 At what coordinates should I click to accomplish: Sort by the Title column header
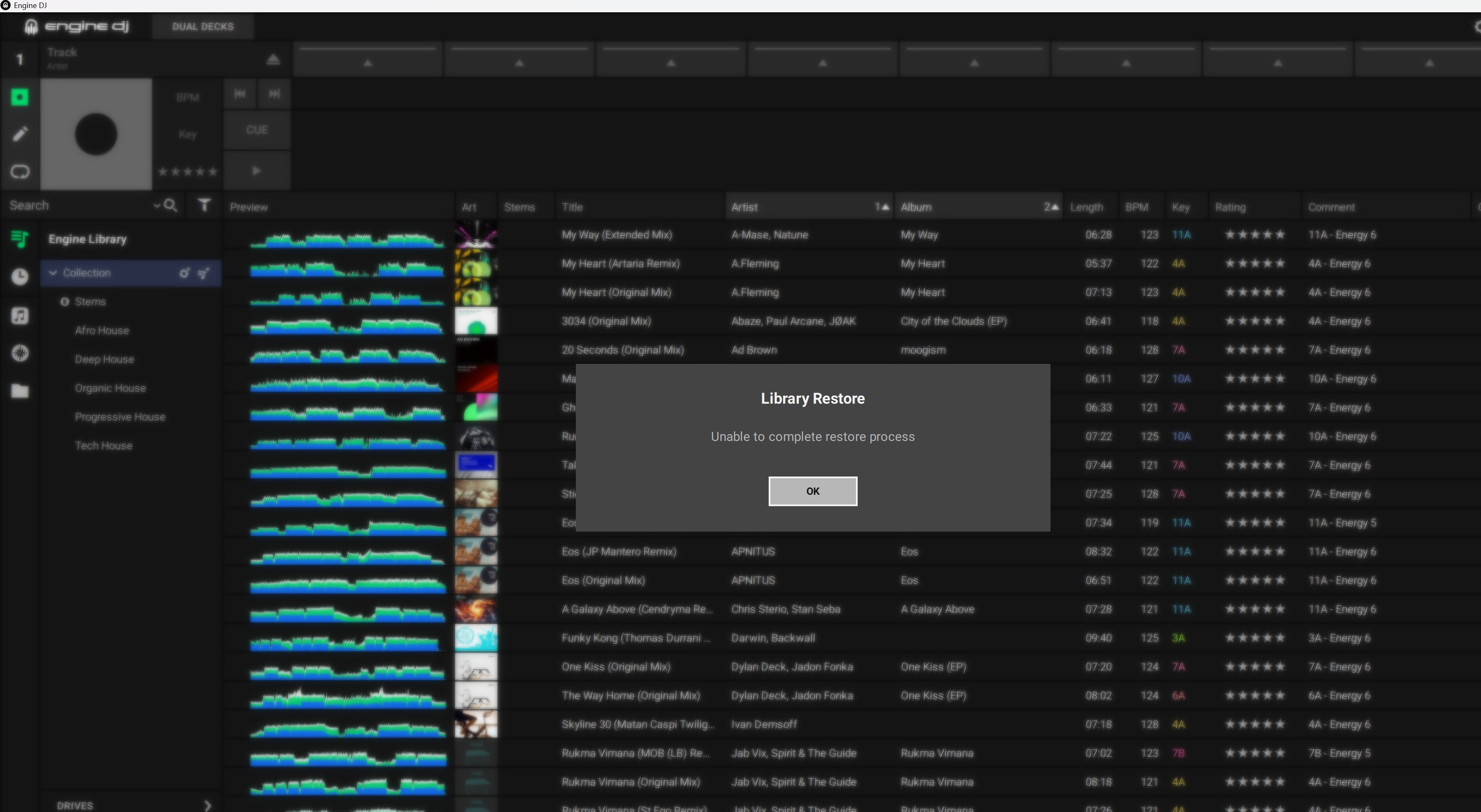tap(639, 207)
